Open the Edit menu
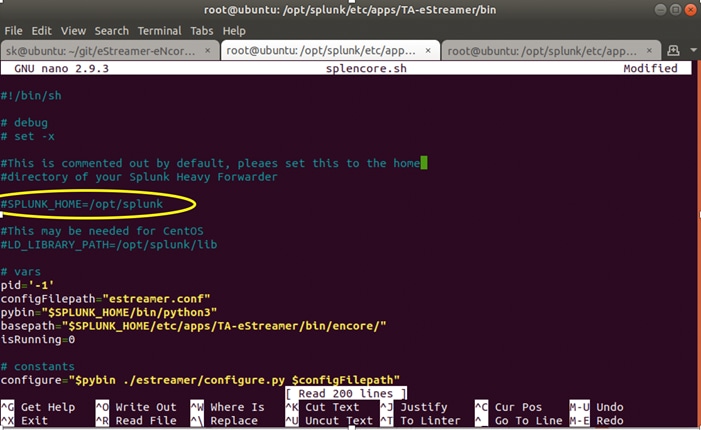Screen dimensions: 701x430 pos(42,31)
